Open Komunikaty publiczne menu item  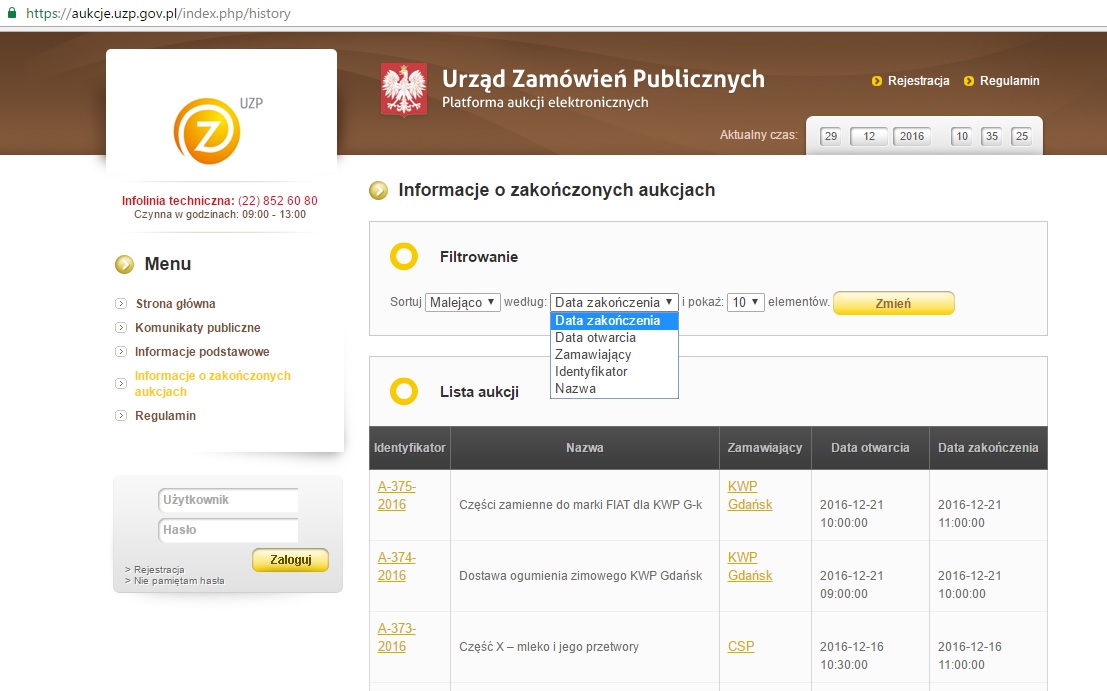coord(197,328)
